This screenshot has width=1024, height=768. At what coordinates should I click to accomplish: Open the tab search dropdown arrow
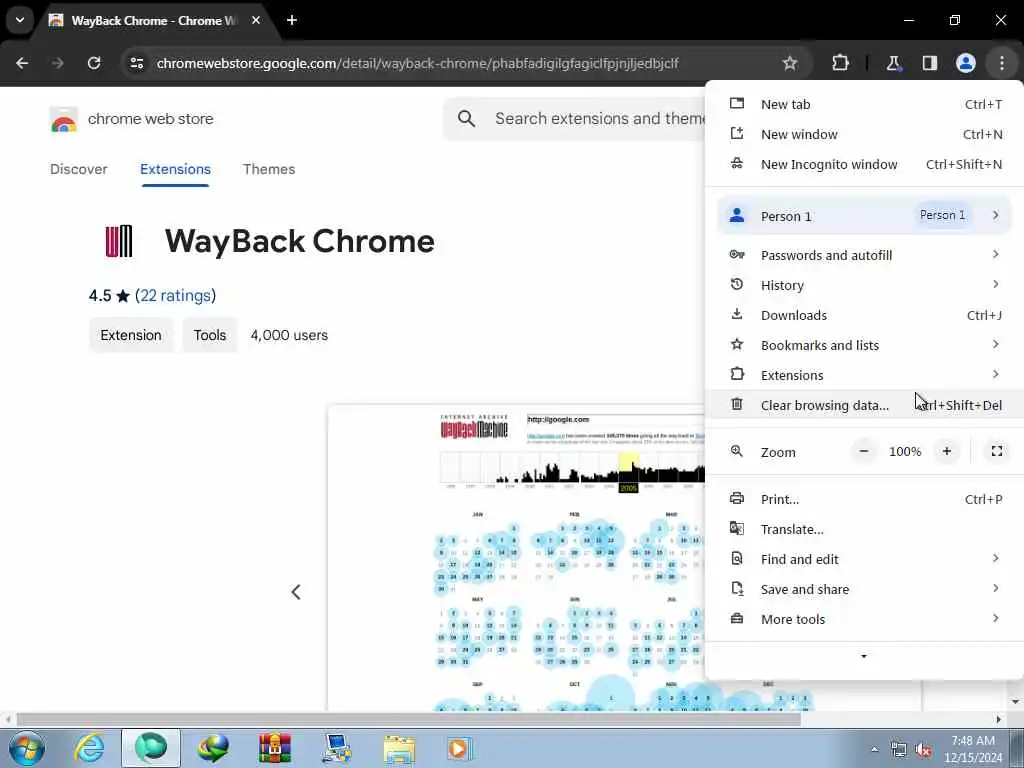(x=20, y=20)
